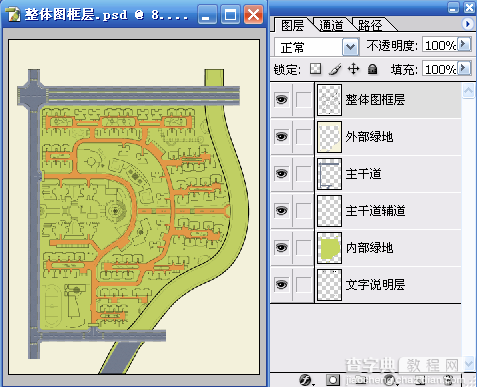Click the 文字说明层 layer thumbnail

tap(329, 285)
